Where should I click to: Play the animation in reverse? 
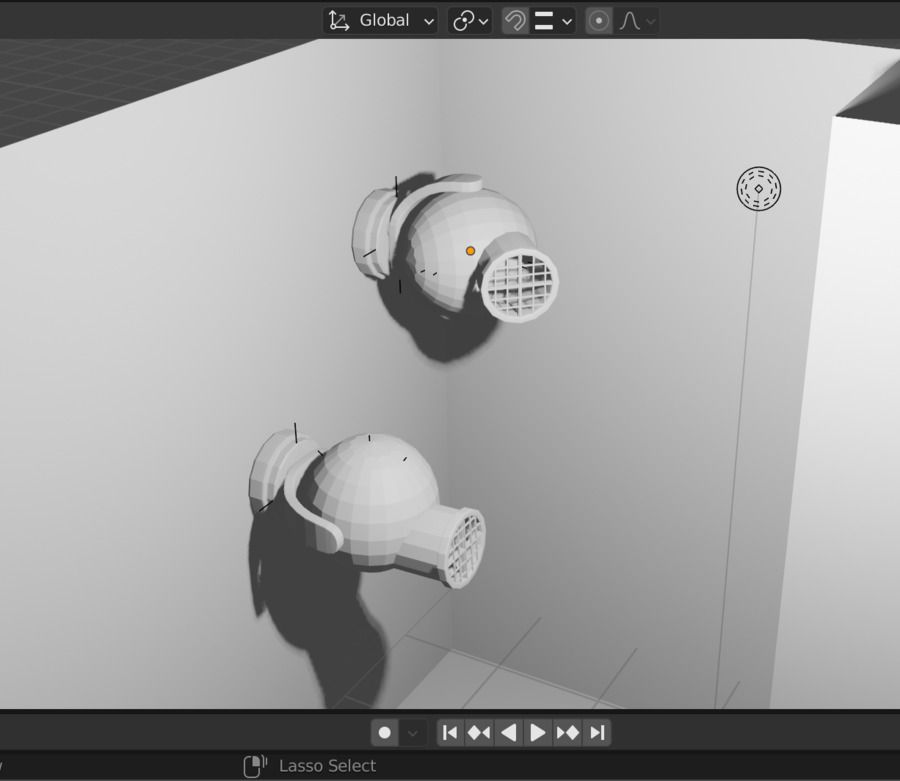(x=509, y=733)
